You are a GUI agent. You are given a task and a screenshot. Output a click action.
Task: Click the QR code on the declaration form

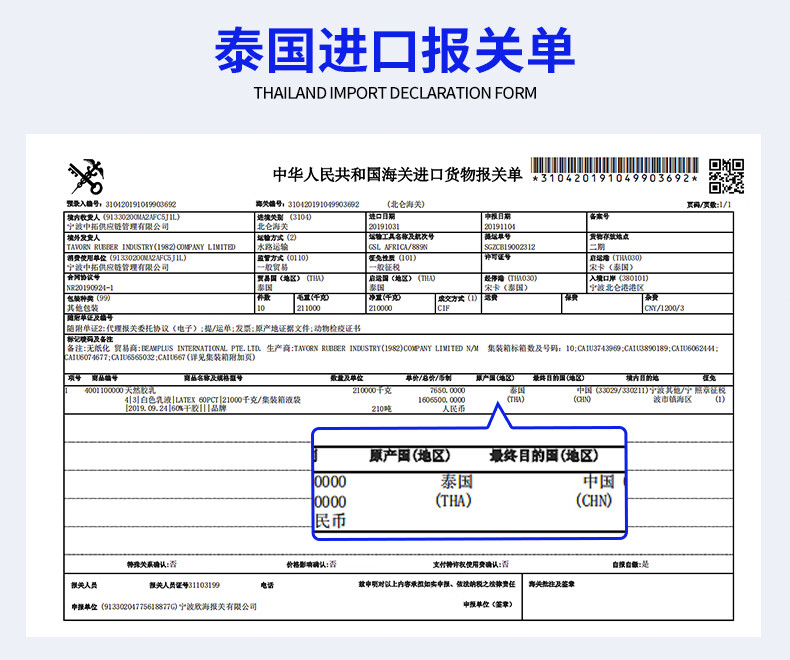(x=726, y=175)
